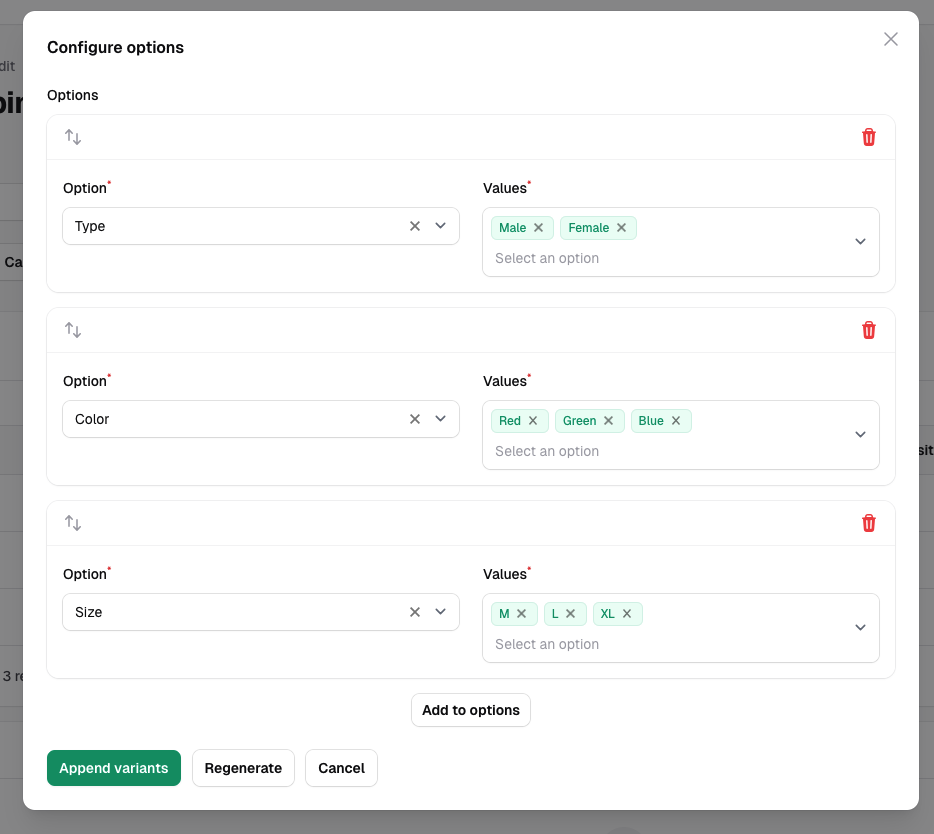
Task: Remove the Male value tag
Action: click(x=538, y=228)
